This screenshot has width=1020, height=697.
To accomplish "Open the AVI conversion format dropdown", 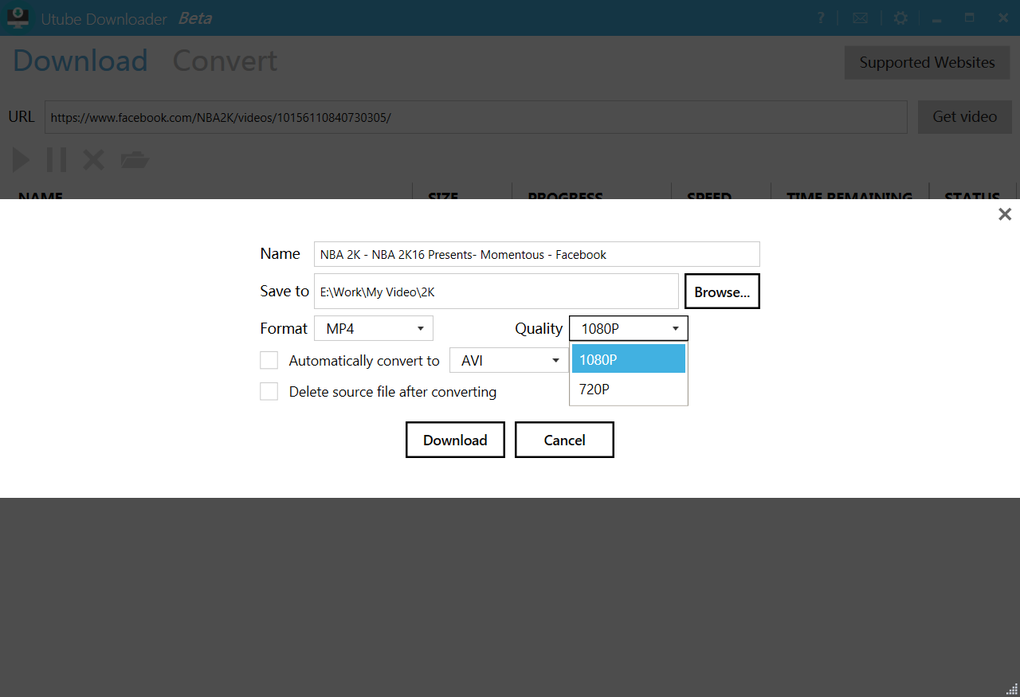I will pos(509,360).
